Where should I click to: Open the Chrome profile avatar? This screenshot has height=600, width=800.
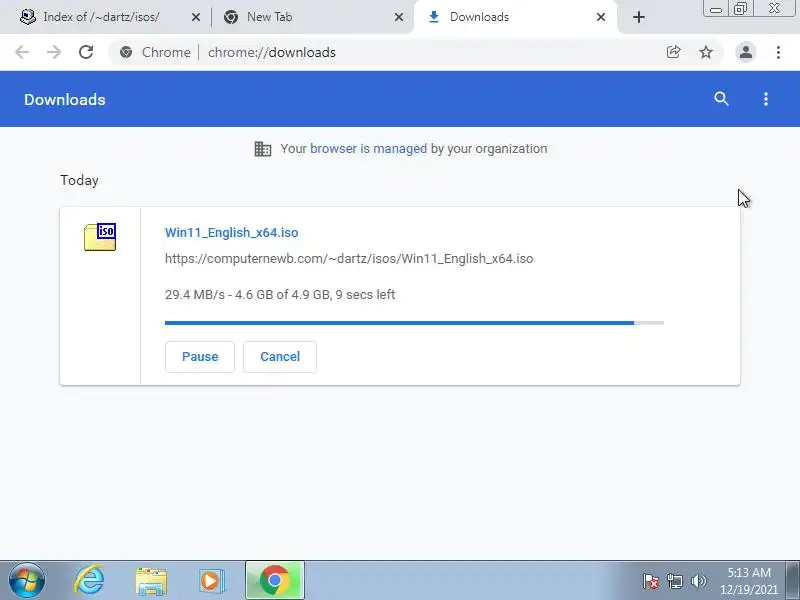[x=745, y=52]
